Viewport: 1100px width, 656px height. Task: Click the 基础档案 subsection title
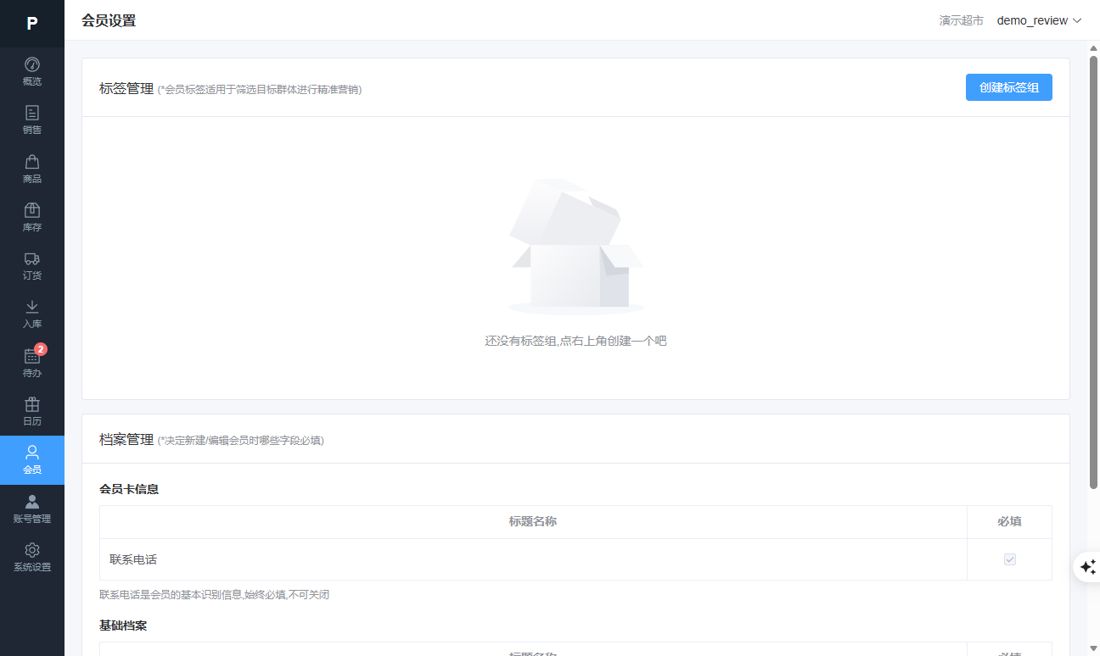click(123, 625)
